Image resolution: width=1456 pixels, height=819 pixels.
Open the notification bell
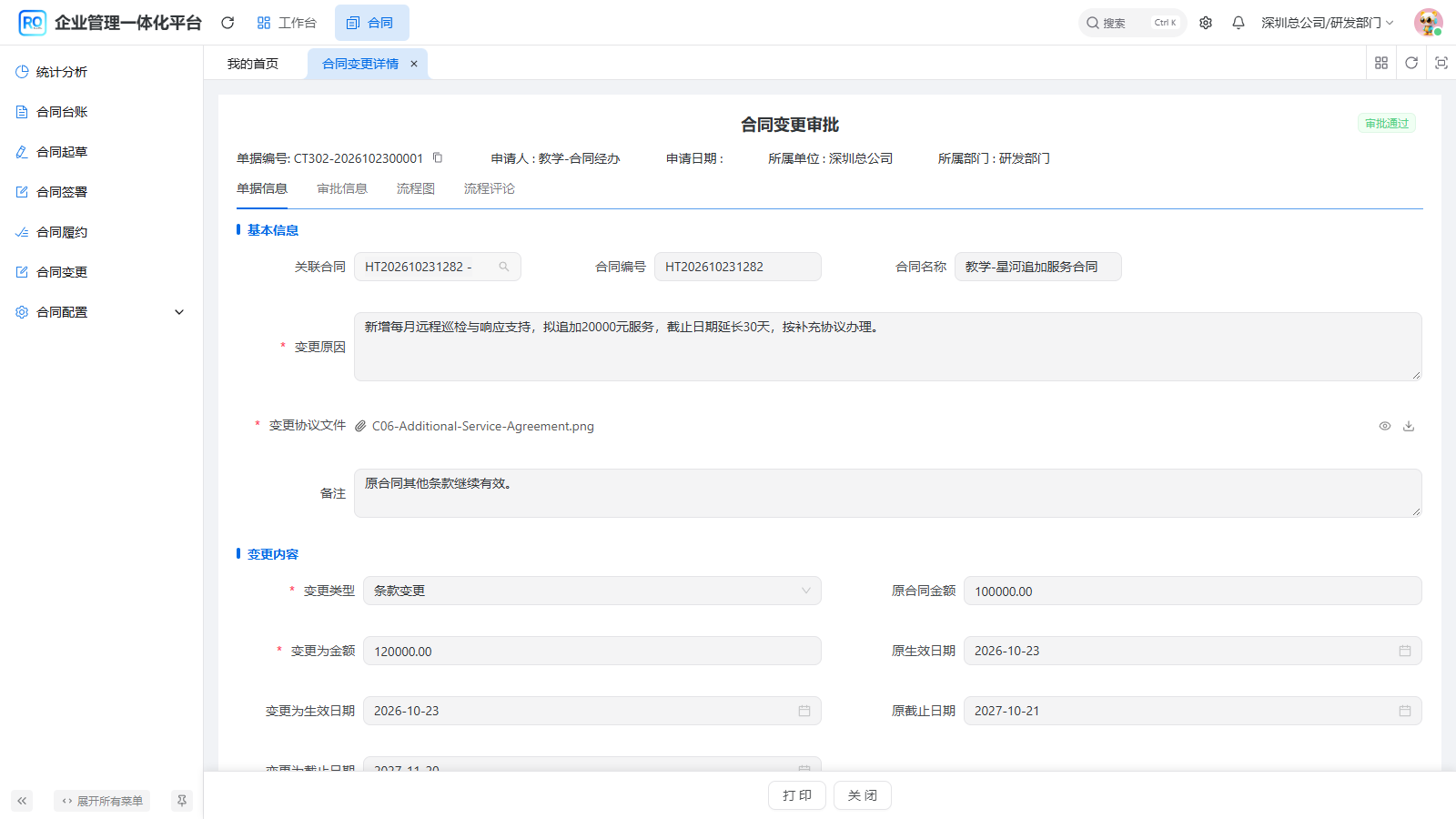(1239, 23)
